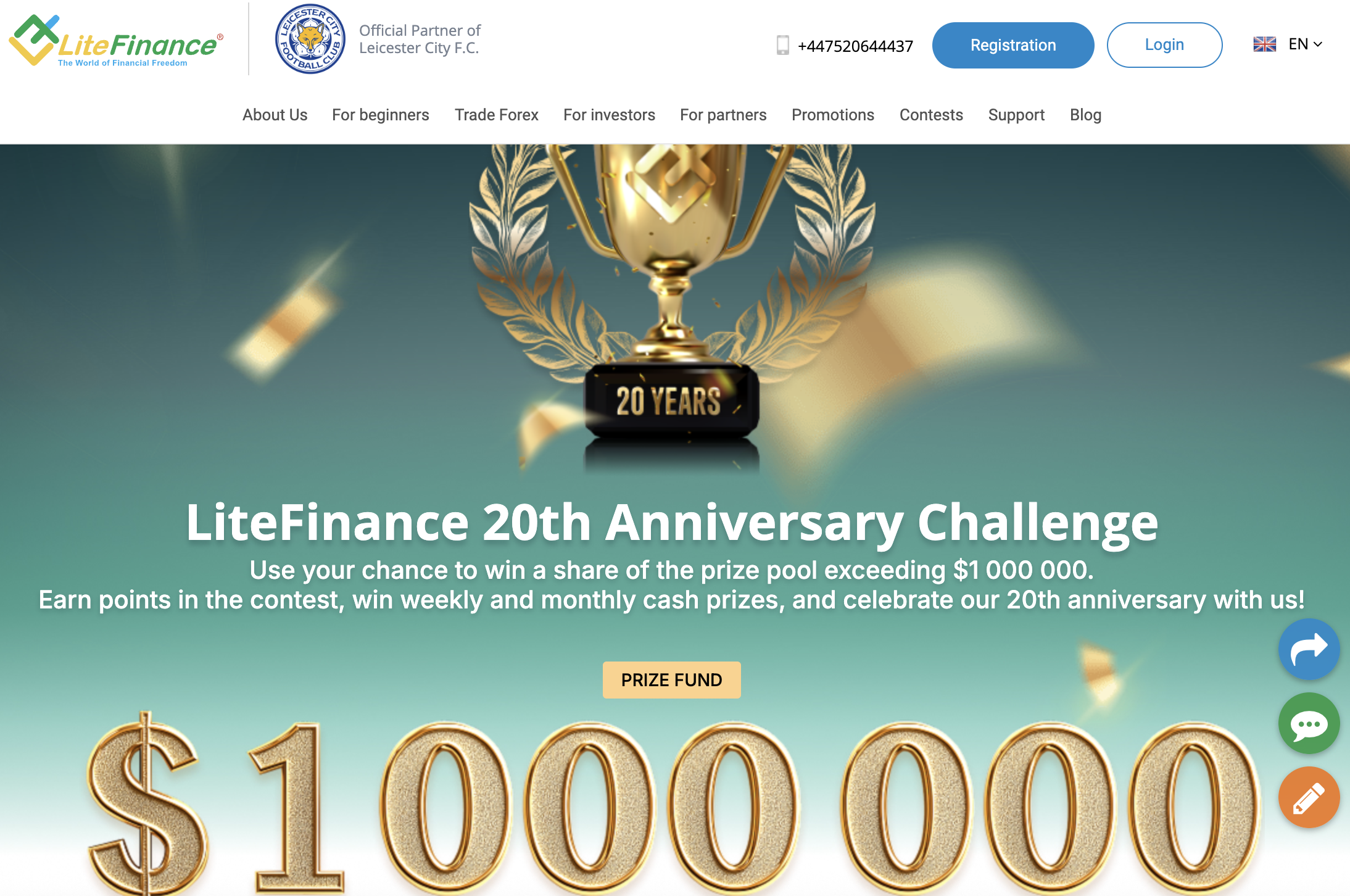Go to the Promotions section
Image resolution: width=1350 pixels, height=896 pixels.
(x=833, y=115)
